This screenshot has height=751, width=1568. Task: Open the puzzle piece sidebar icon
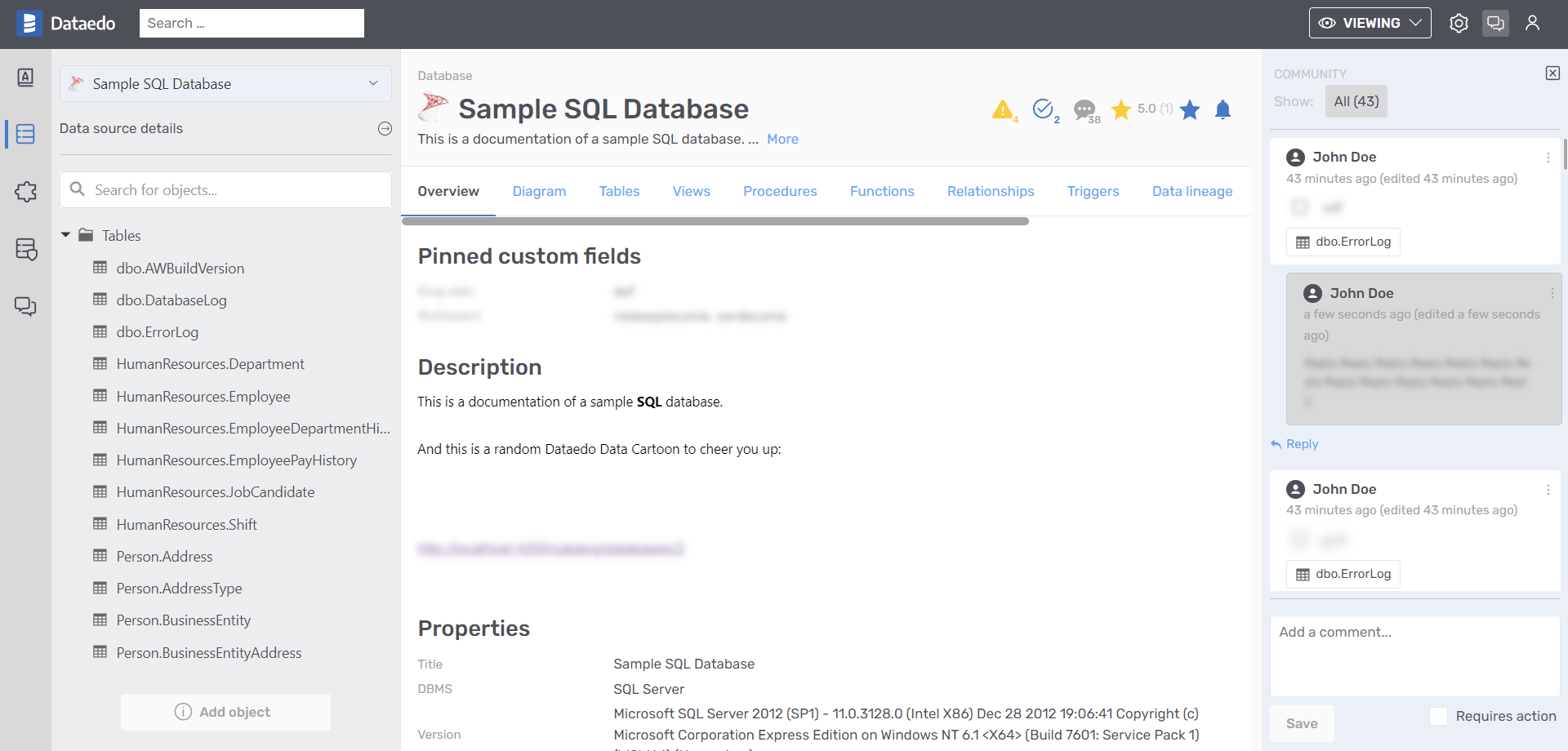25,192
